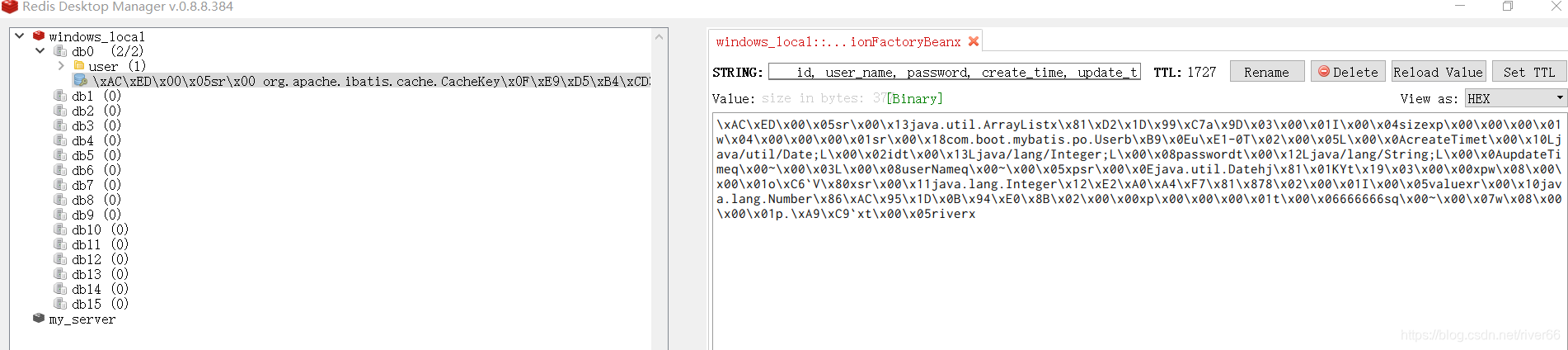The width and height of the screenshot is (1568, 350).
Task: Select db6 (0) in the tree
Action: pyautogui.click(x=96, y=171)
